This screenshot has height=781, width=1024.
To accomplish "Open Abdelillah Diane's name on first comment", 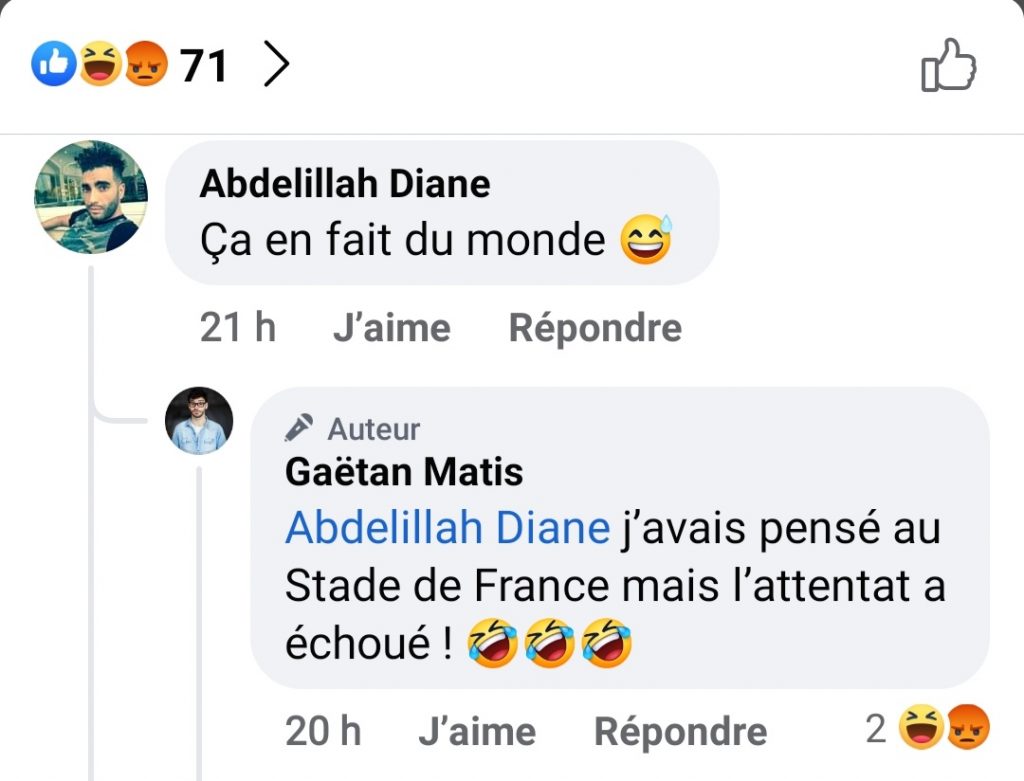I will tap(345, 184).
